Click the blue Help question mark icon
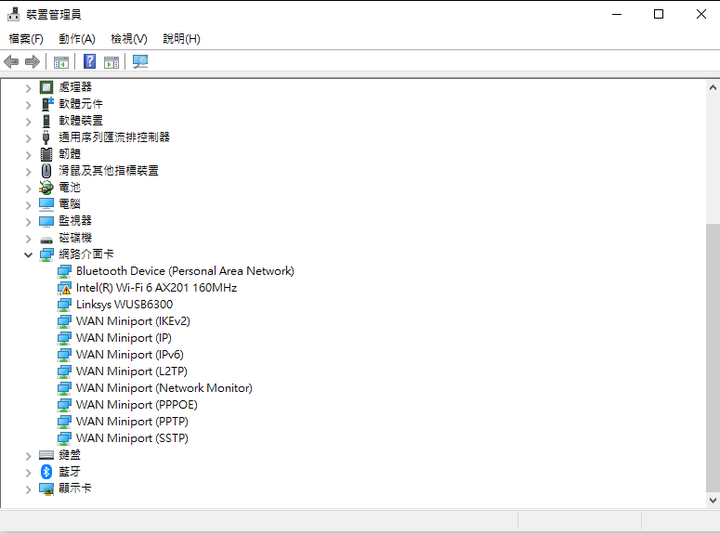Image resolution: width=720 pixels, height=534 pixels. coord(90,61)
